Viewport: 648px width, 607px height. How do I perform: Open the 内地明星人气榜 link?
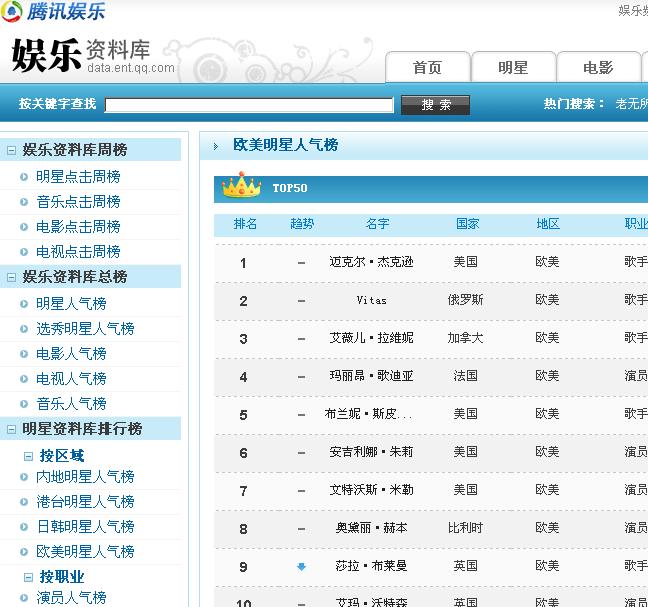click(85, 477)
